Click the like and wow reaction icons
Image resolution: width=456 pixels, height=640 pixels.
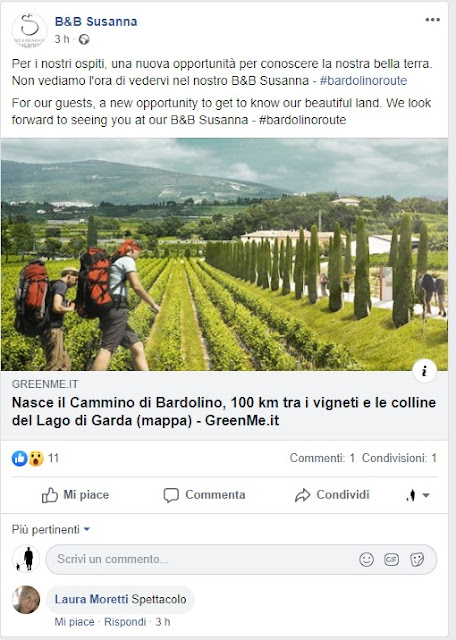point(28,458)
